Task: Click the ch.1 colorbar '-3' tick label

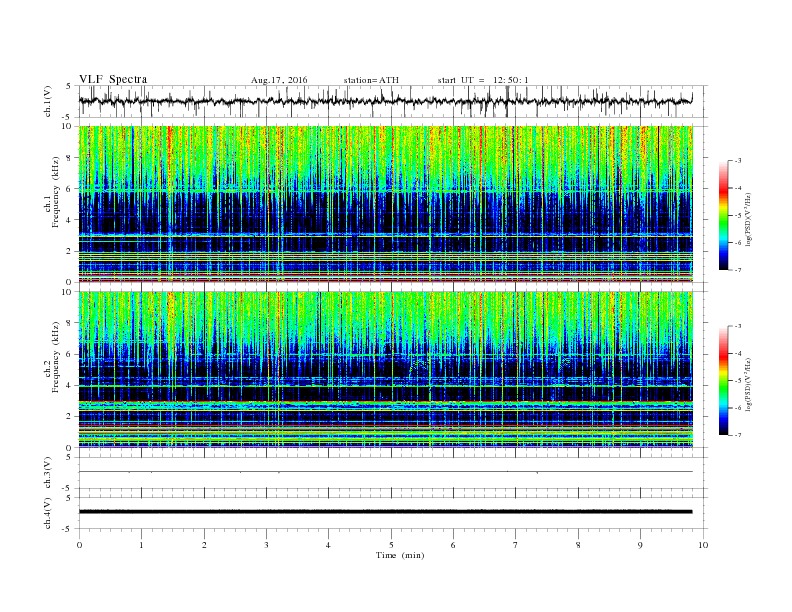Action: pos(738,161)
